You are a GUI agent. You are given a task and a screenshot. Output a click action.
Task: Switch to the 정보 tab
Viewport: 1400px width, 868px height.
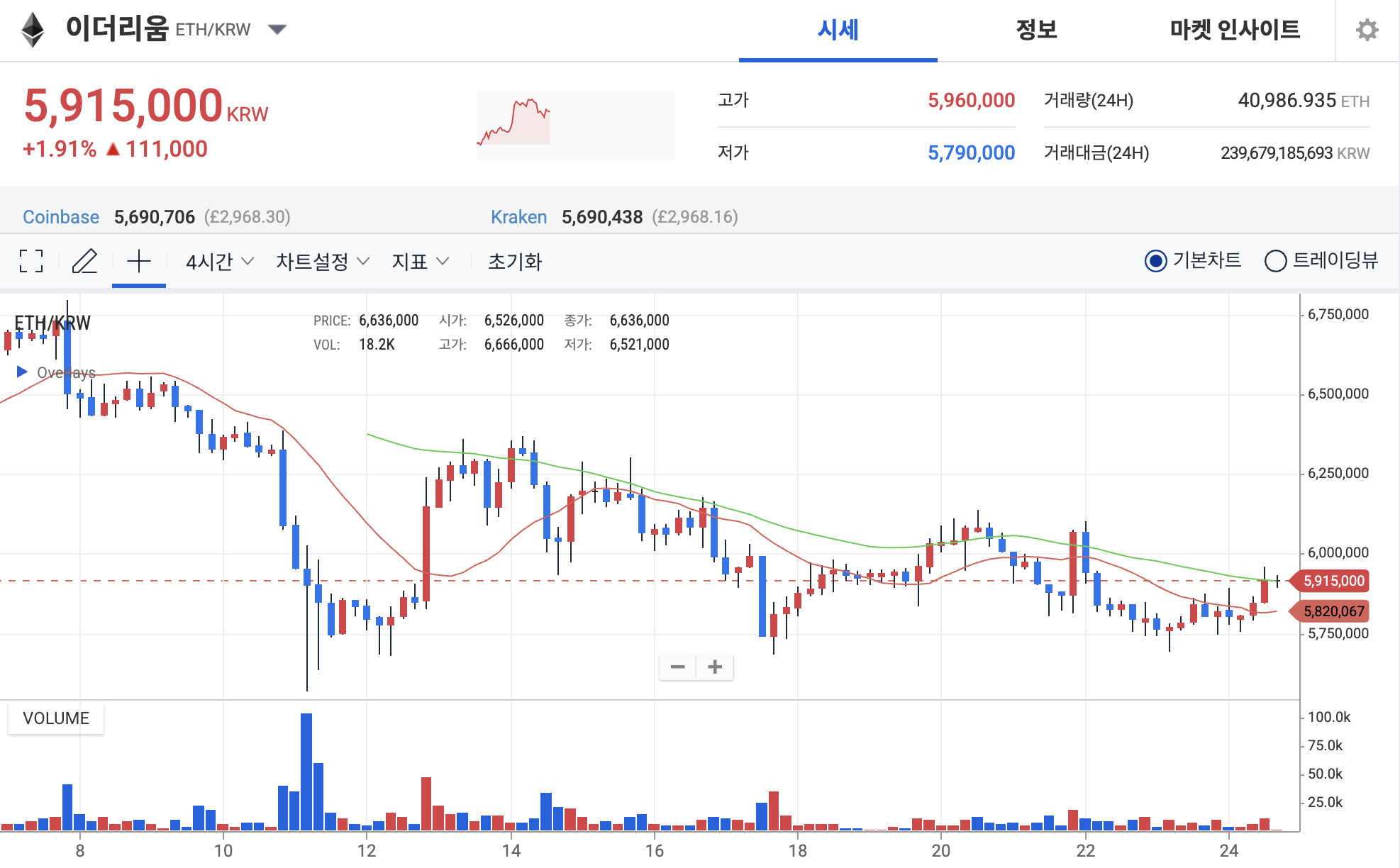1037,30
